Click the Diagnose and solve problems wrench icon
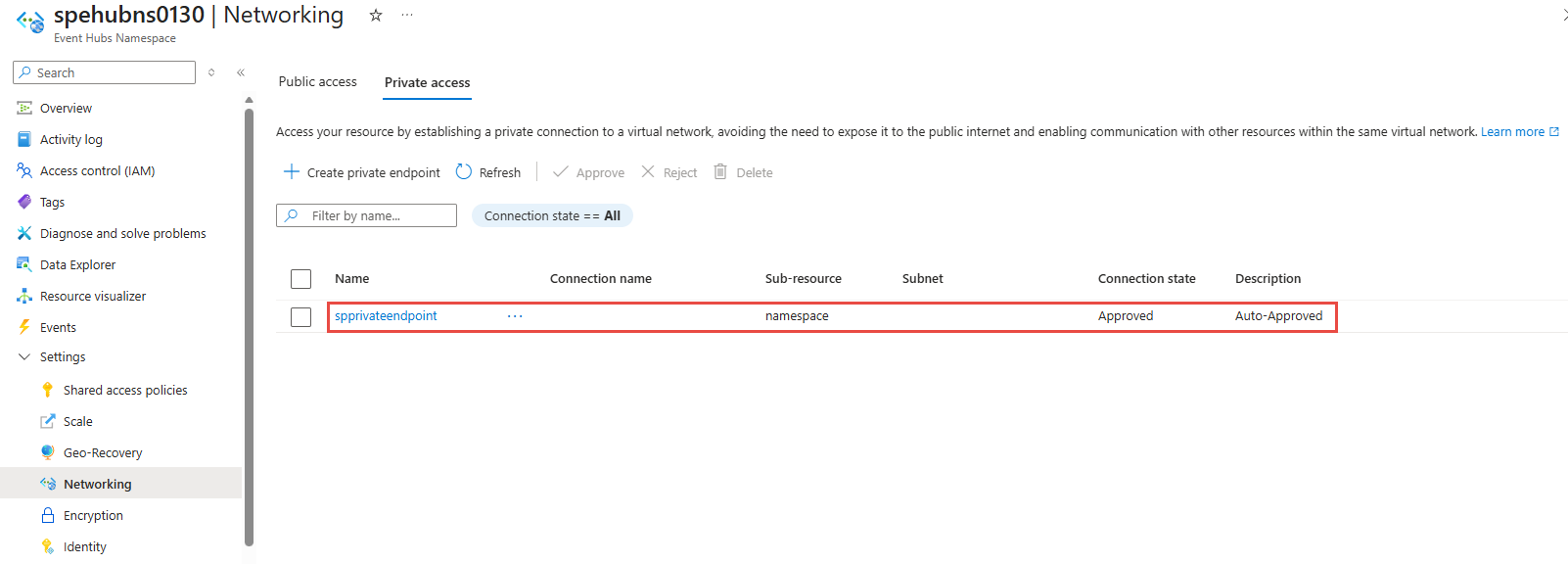The image size is (1568, 564). pyautogui.click(x=24, y=233)
